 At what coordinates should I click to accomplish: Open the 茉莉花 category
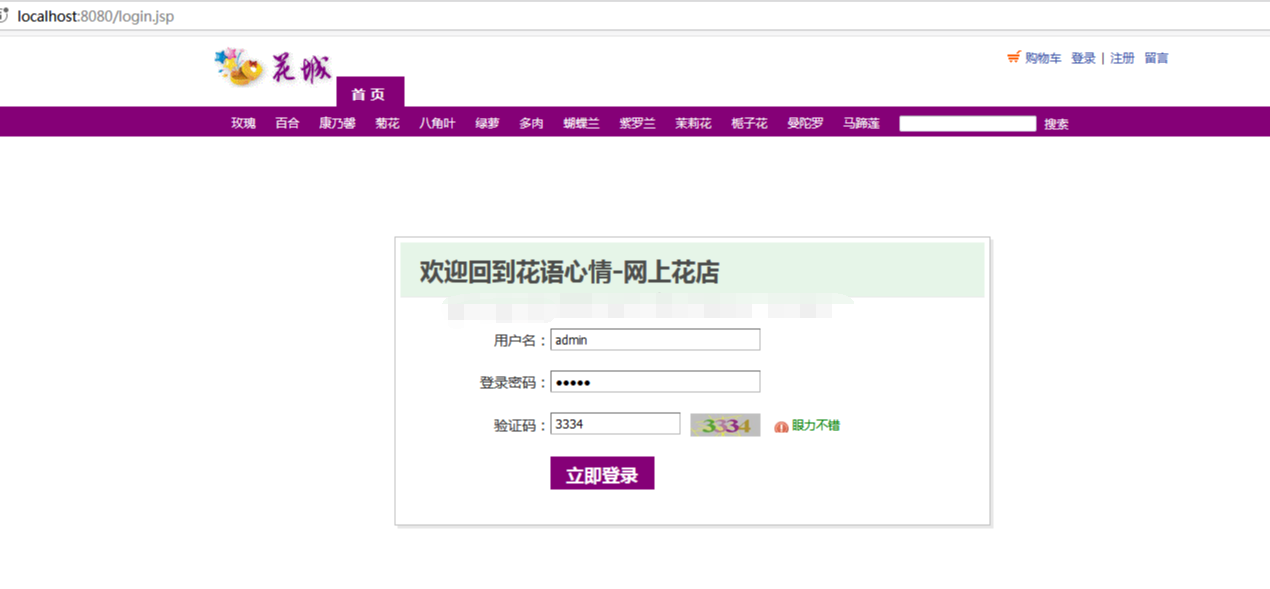(693, 124)
